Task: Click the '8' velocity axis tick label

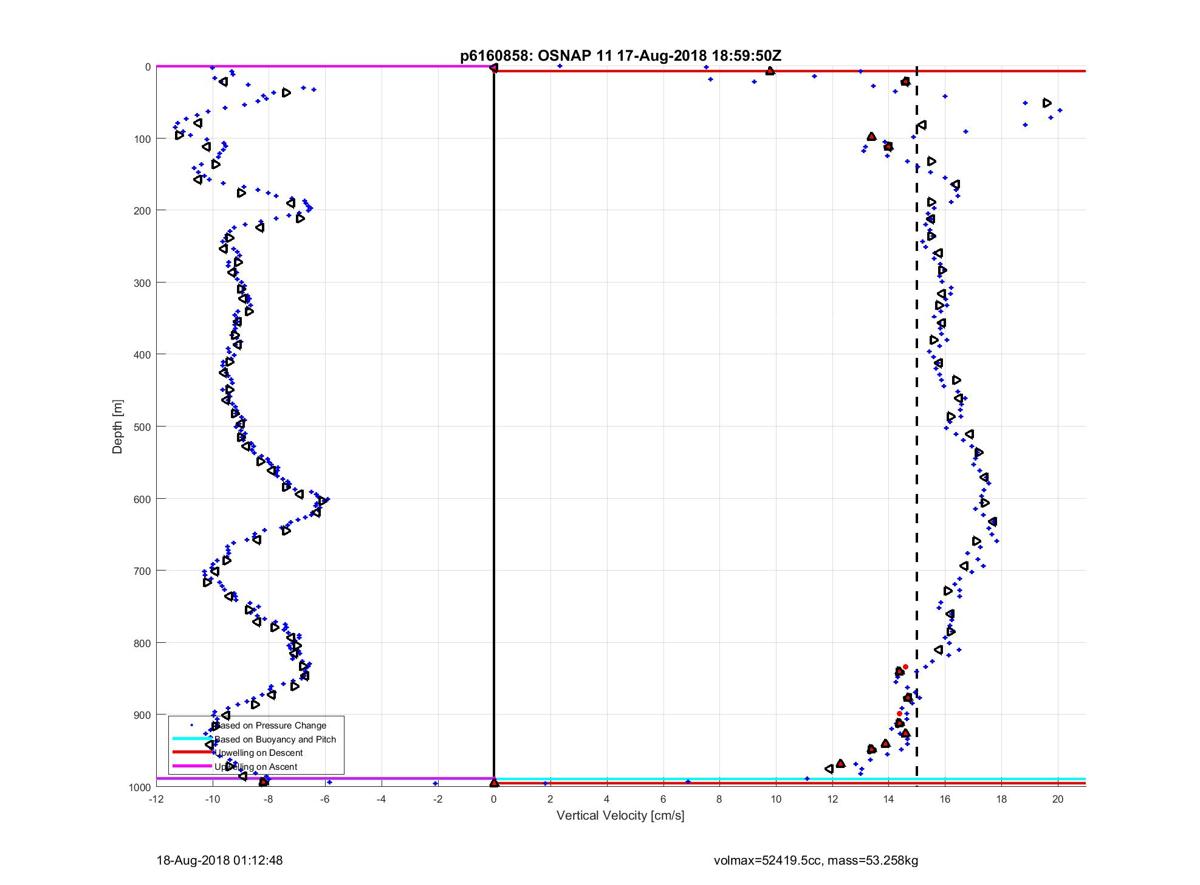Action: [720, 800]
